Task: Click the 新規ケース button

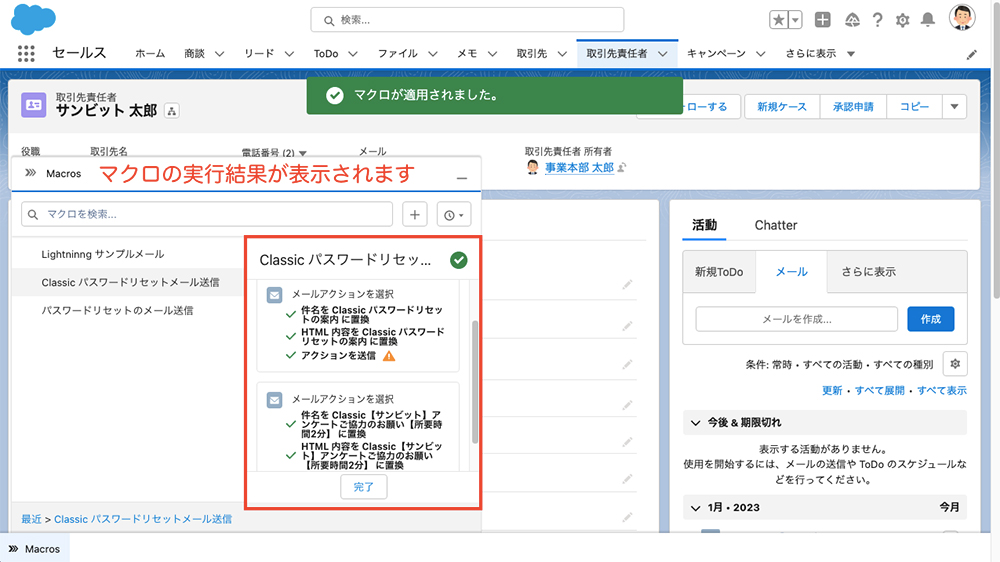Action: pyautogui.click(x=782, y=107)
